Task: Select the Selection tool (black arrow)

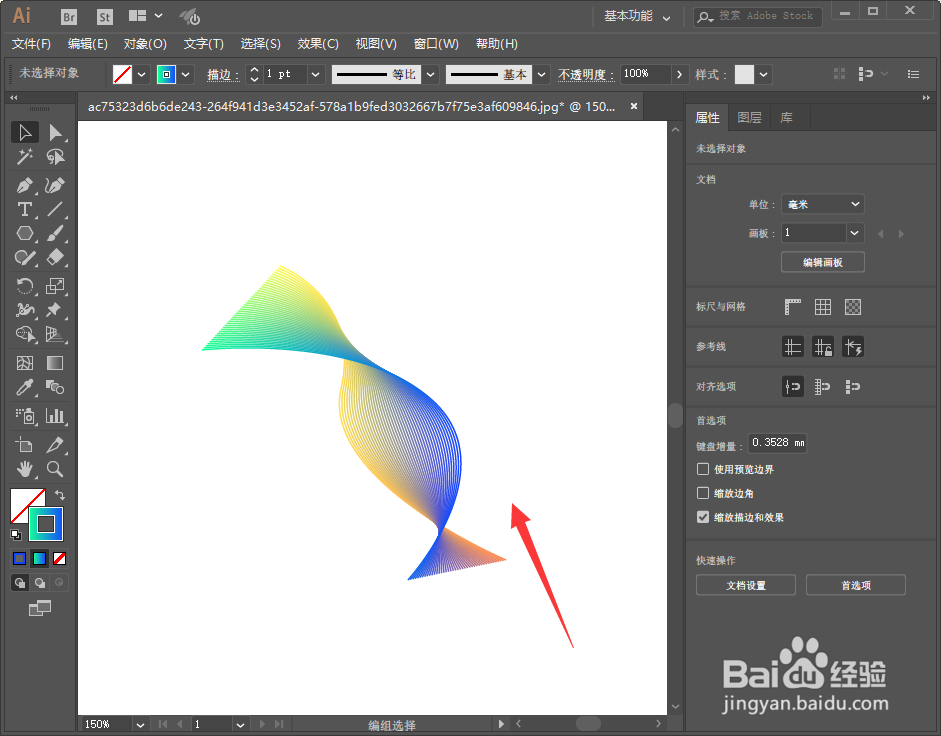Action: (25, 133)
